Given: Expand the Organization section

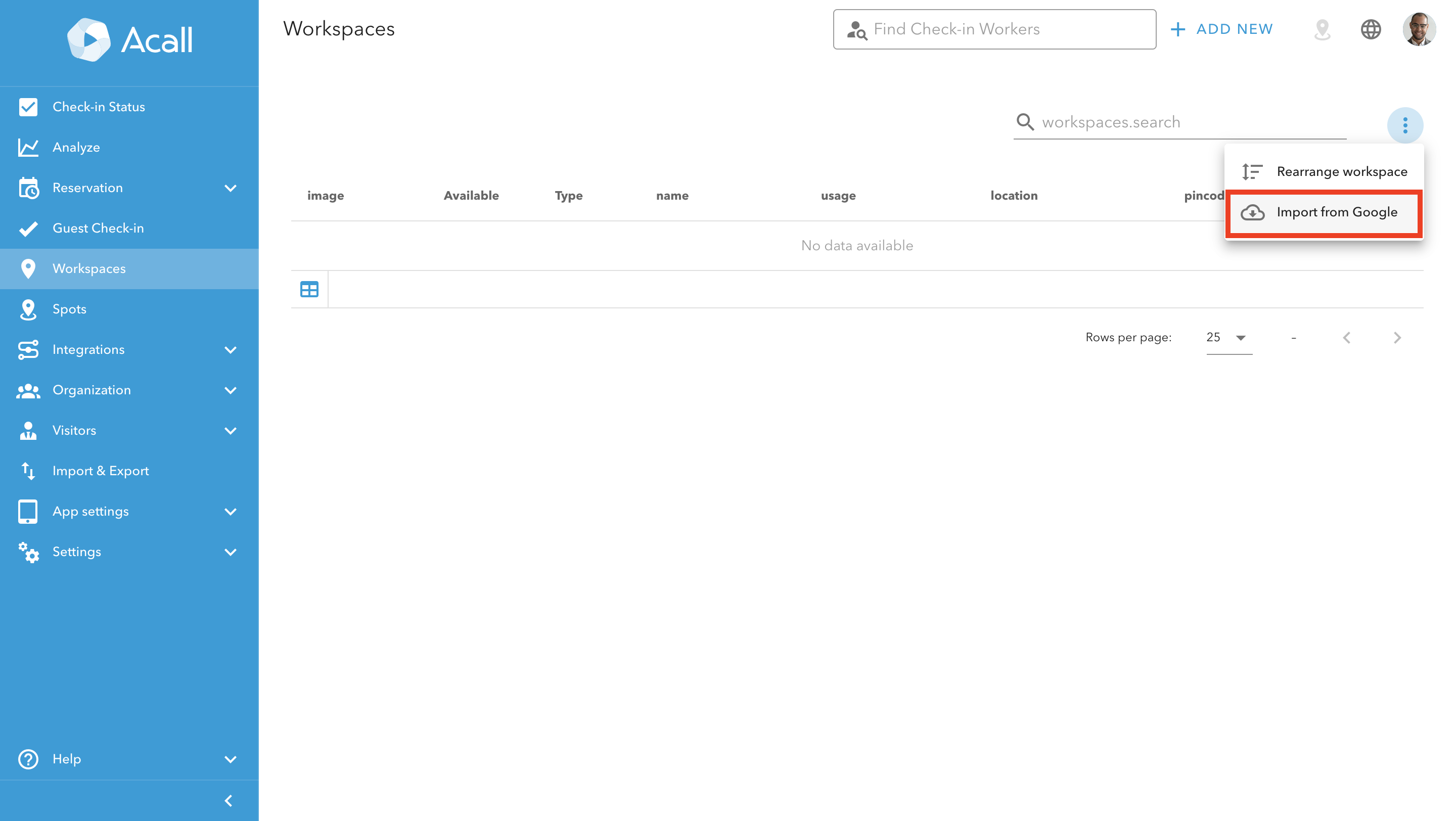Looking at the screenshot, I should 231,390.
